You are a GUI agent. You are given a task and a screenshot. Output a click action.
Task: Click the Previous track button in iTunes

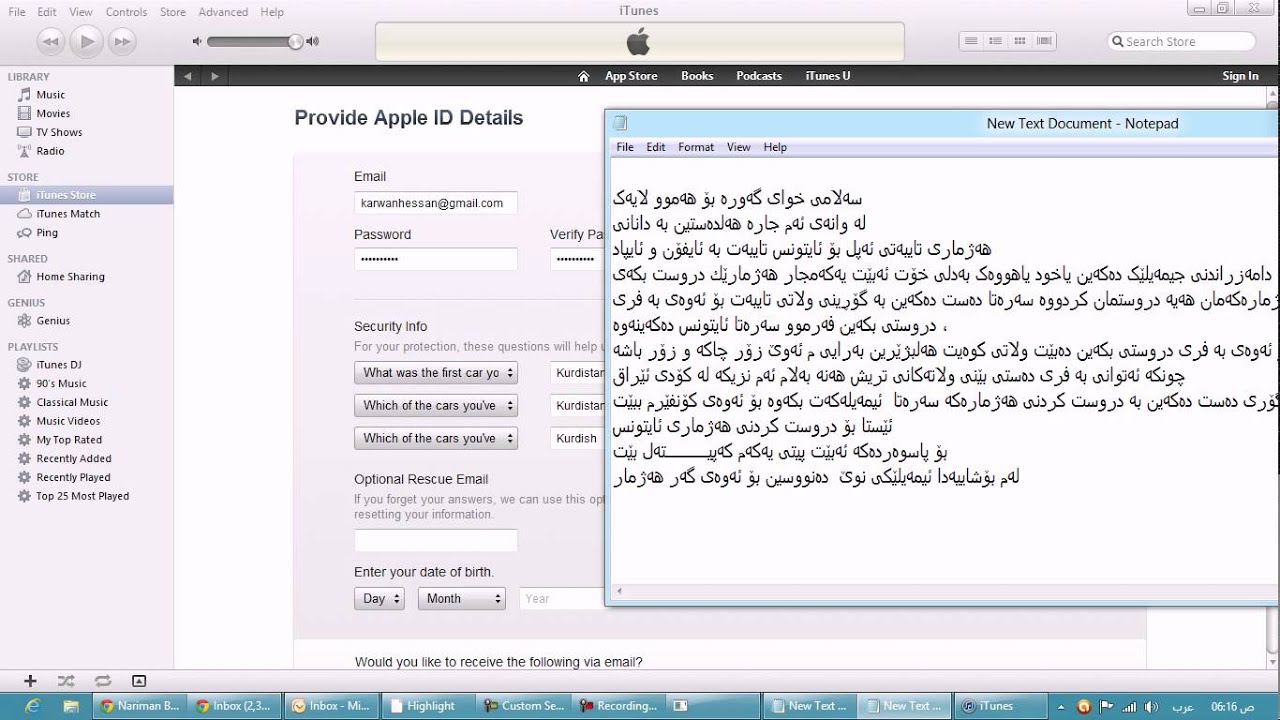51,41
